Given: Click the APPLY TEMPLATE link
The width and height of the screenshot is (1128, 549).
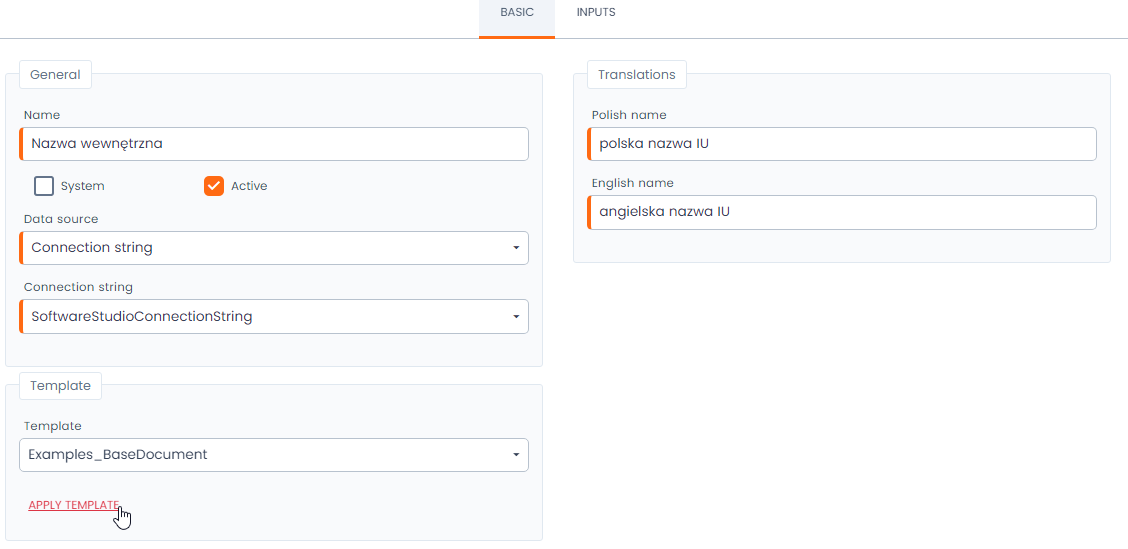Looking at the screenshot, I should tap(74, 505).
